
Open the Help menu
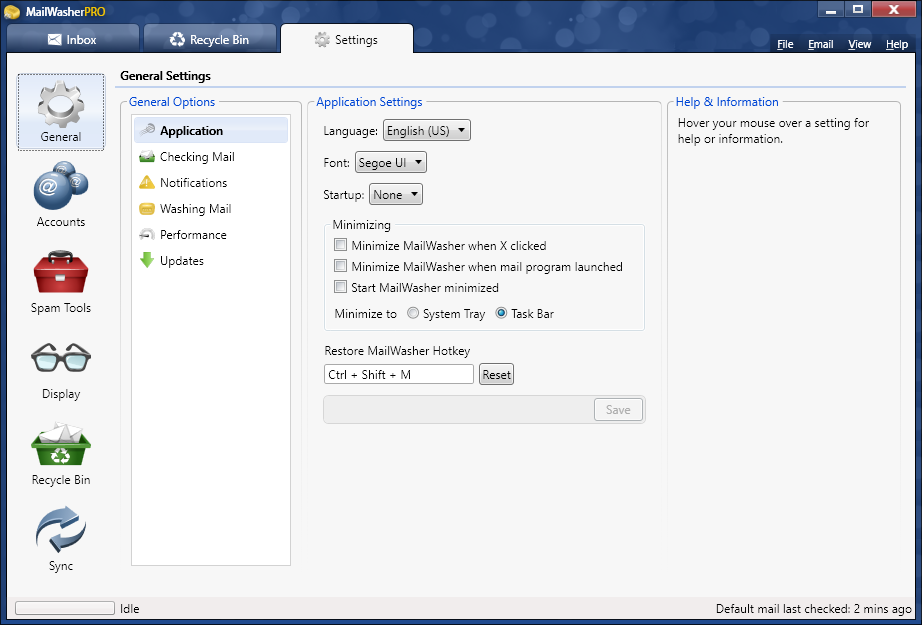click(897, 44)
